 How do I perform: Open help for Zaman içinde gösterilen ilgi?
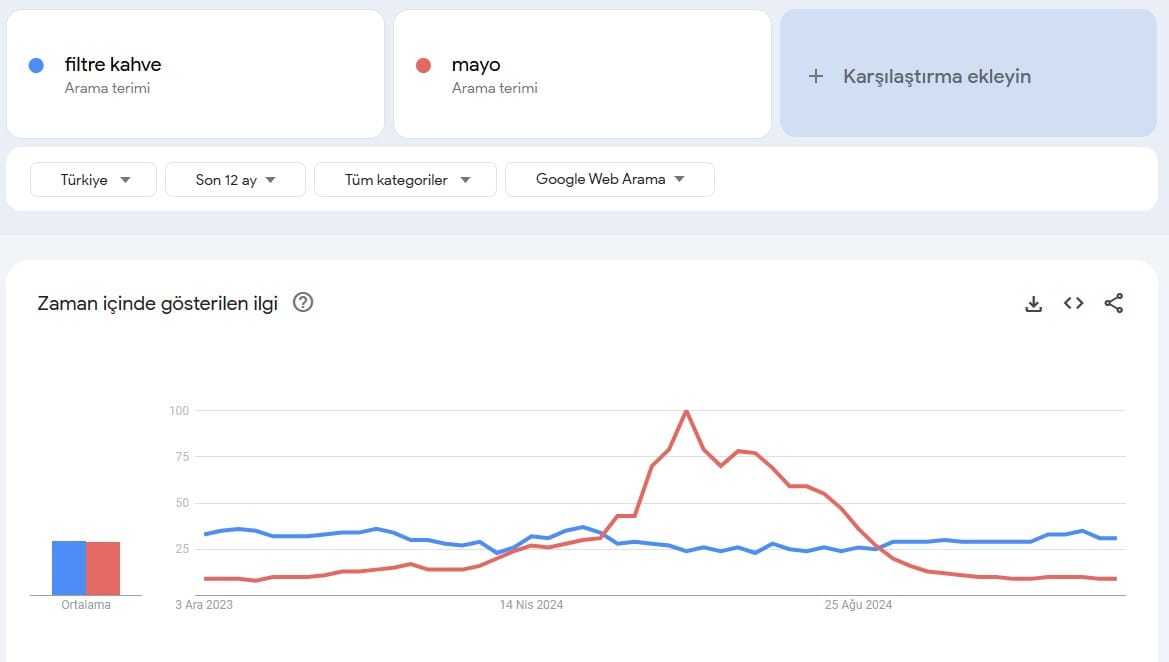pos(303,302)
